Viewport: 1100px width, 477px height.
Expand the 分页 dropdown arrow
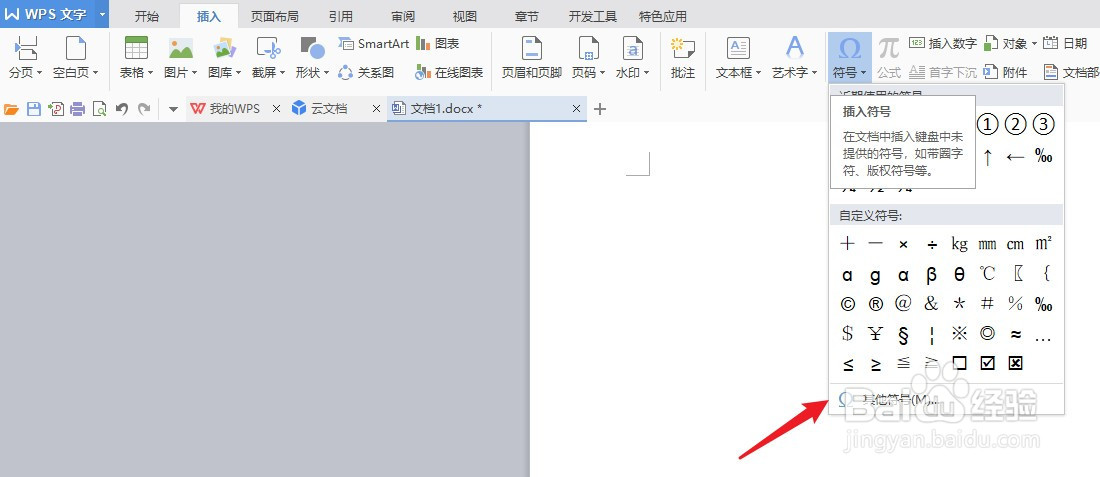click(39, 73)
